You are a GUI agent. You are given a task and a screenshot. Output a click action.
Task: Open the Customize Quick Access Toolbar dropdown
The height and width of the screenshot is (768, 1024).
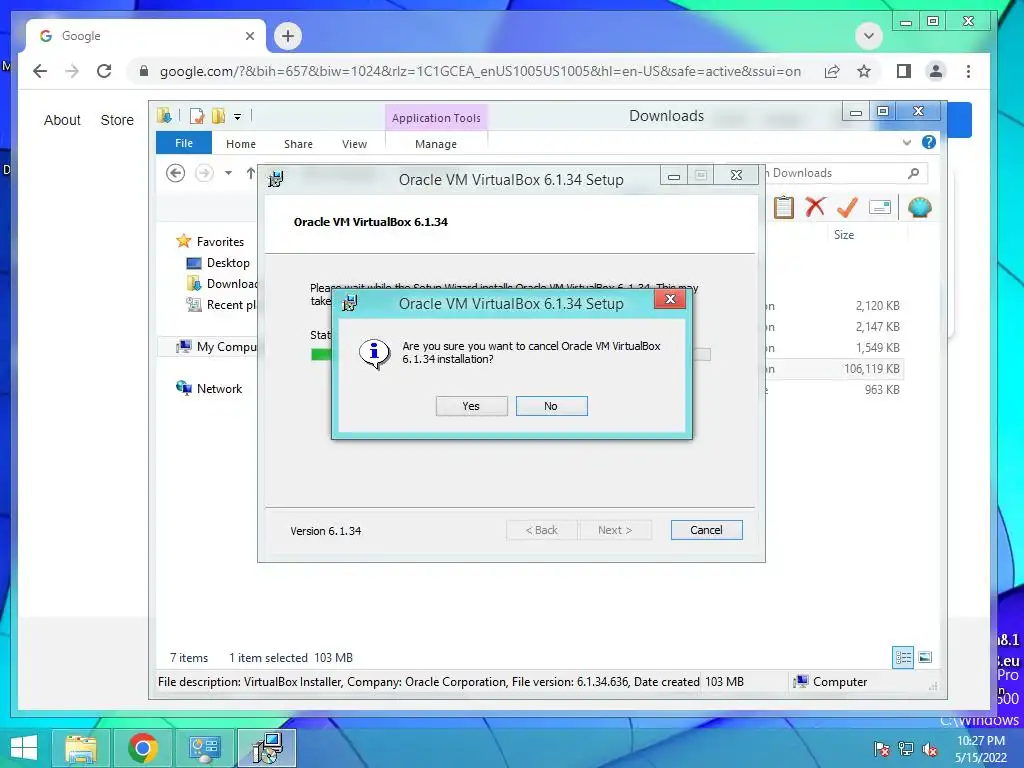238,117
